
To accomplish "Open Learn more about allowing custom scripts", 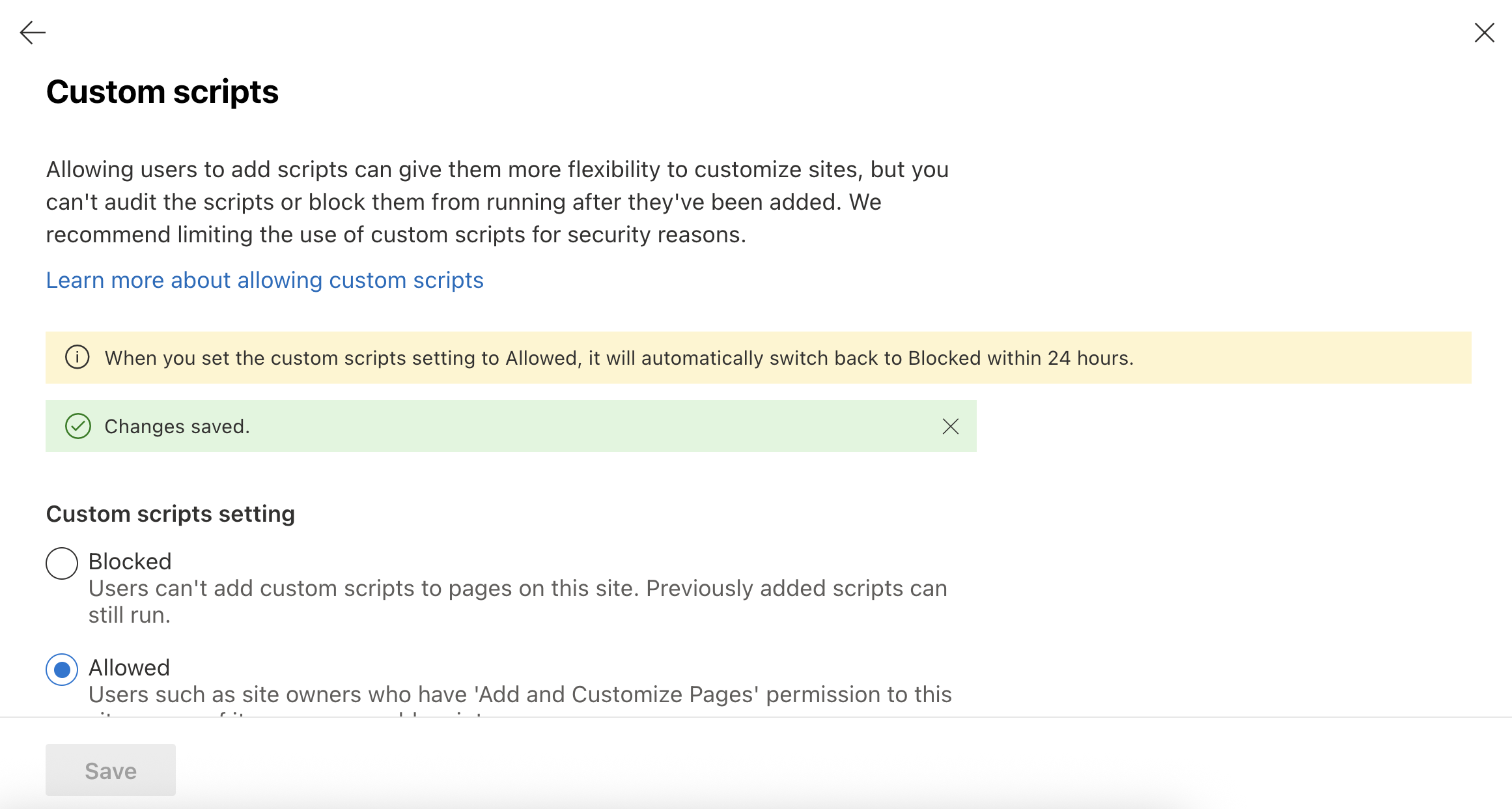I will (264, 280).
